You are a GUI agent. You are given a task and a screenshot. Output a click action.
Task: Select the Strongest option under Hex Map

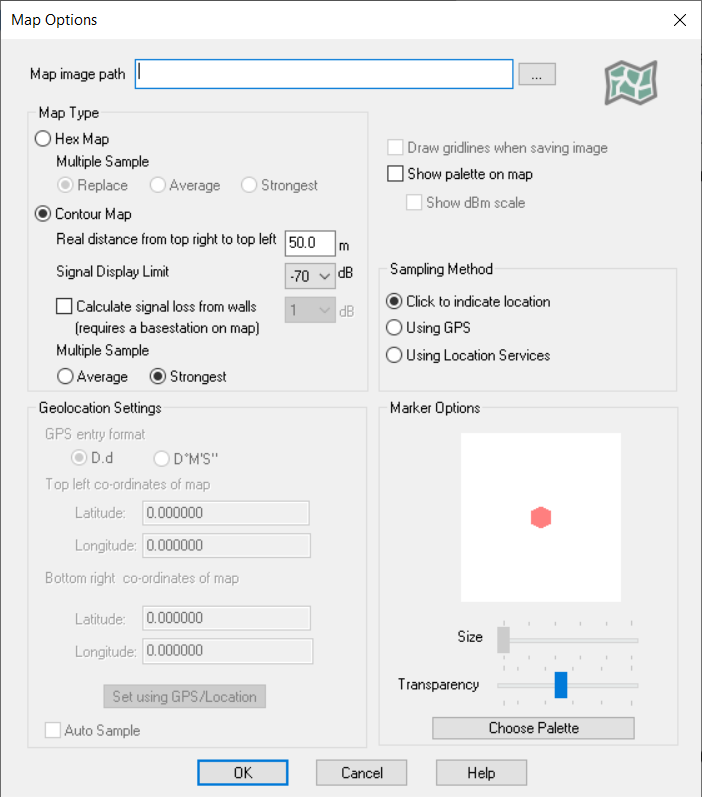coord(249,185)
